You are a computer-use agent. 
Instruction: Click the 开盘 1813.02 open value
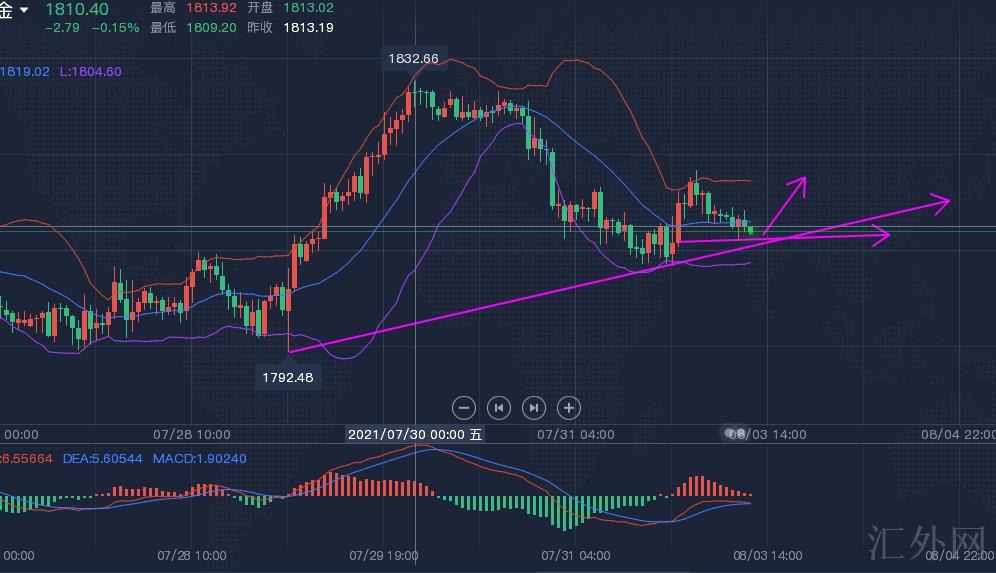tap(308, 8)
